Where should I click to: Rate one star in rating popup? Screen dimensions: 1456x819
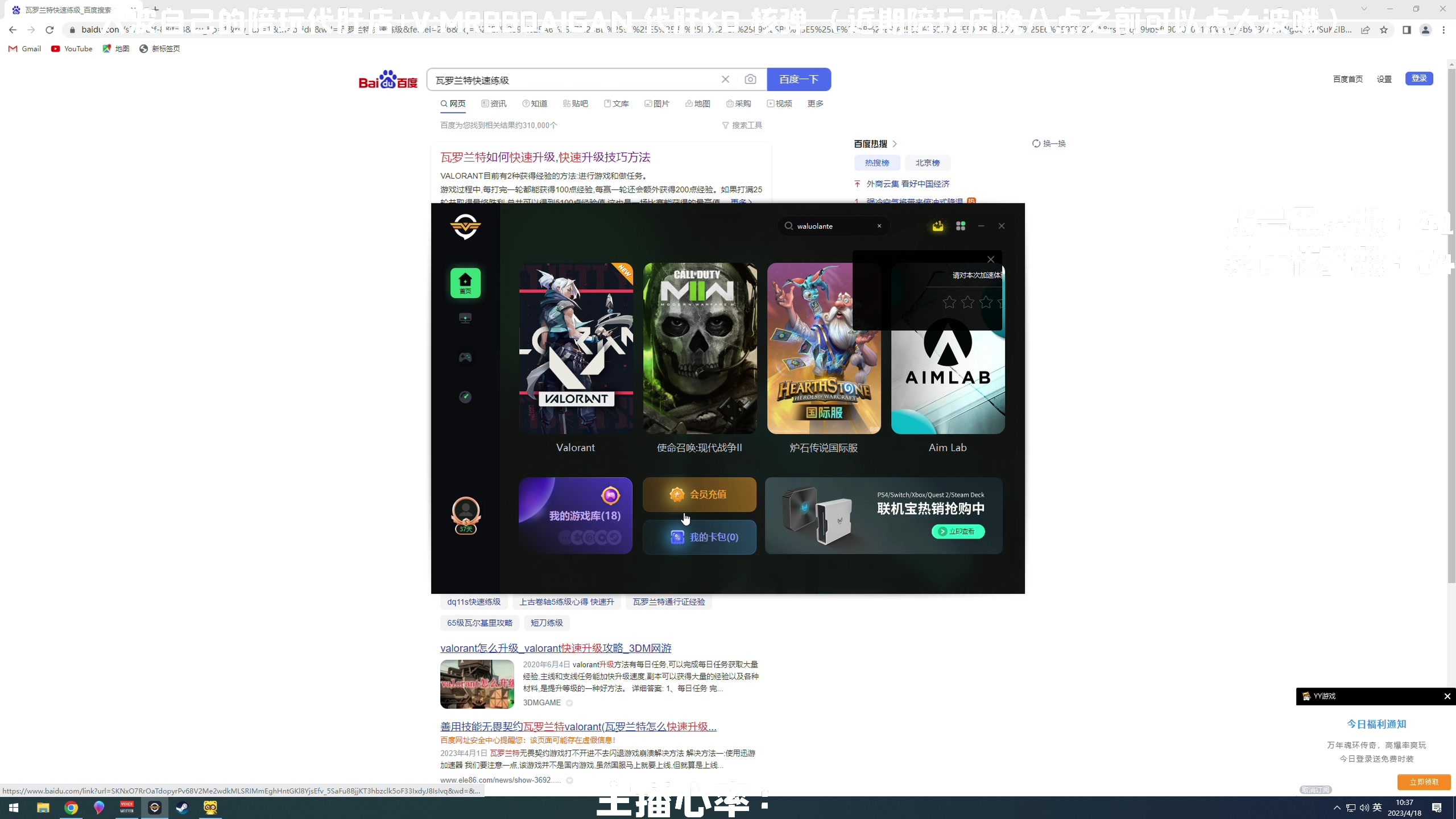click(949, 302)
